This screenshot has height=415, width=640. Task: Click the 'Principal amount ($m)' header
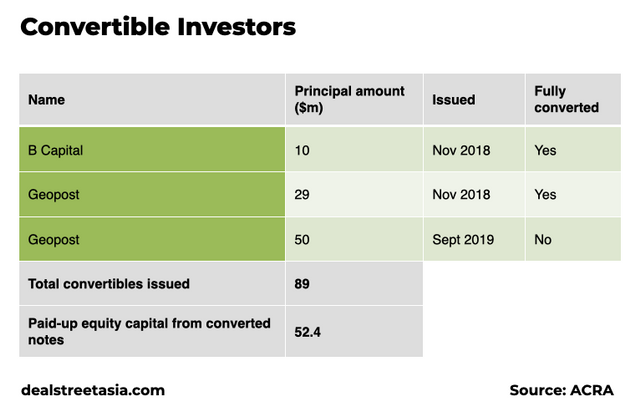350,99
